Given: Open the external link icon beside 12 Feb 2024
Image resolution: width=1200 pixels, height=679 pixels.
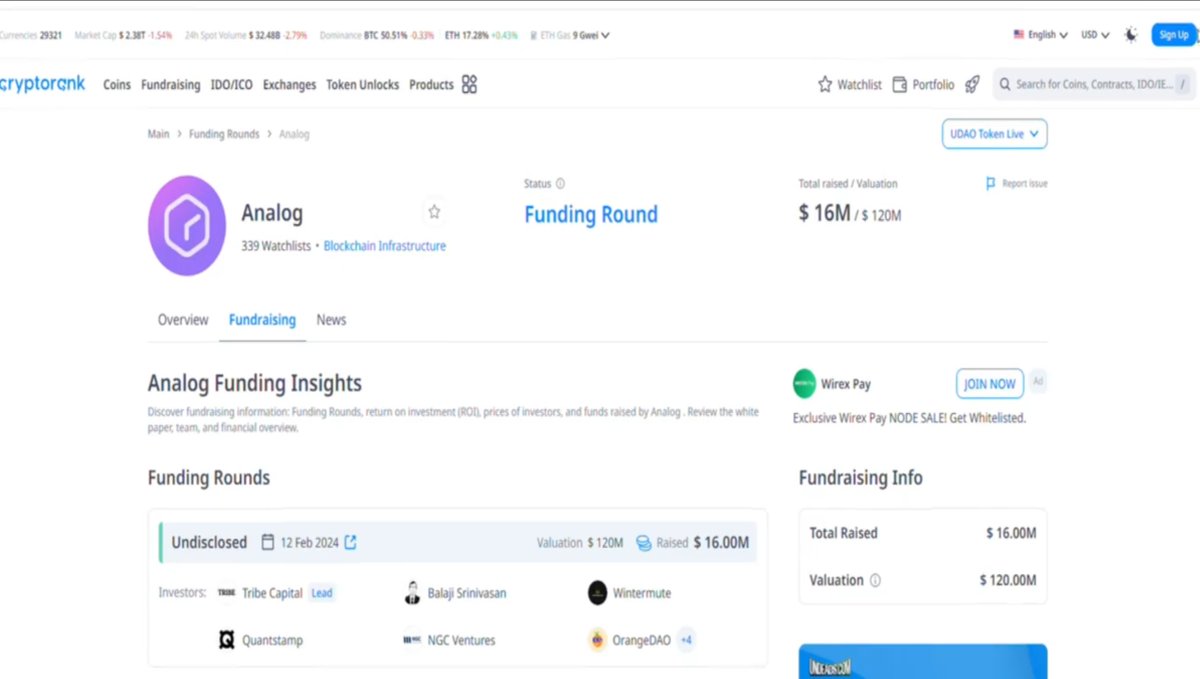Looking at the screenshot, I should point(350,542).
